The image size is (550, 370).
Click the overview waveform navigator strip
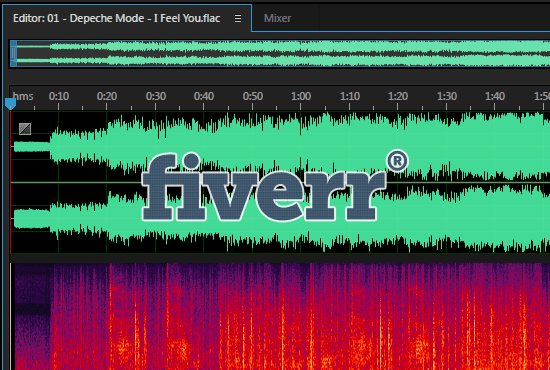[280, 53]
